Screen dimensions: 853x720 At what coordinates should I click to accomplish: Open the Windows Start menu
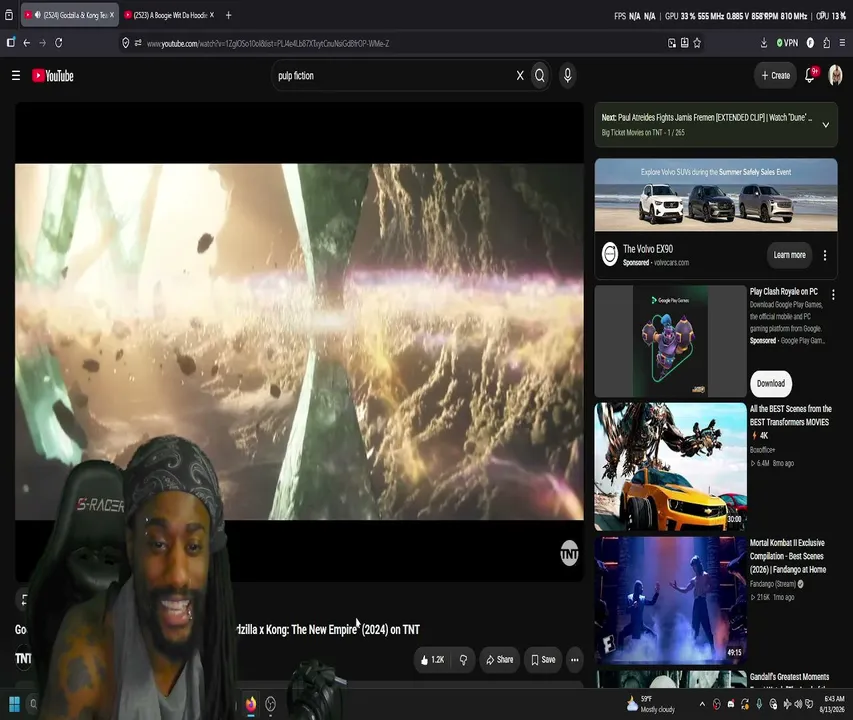coord(15,704)
